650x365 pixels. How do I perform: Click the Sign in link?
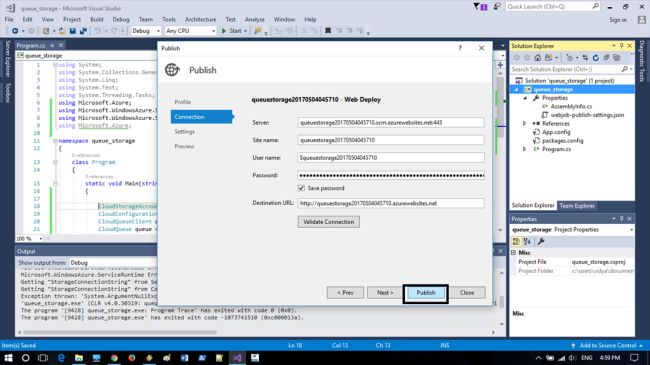(618, 20)
